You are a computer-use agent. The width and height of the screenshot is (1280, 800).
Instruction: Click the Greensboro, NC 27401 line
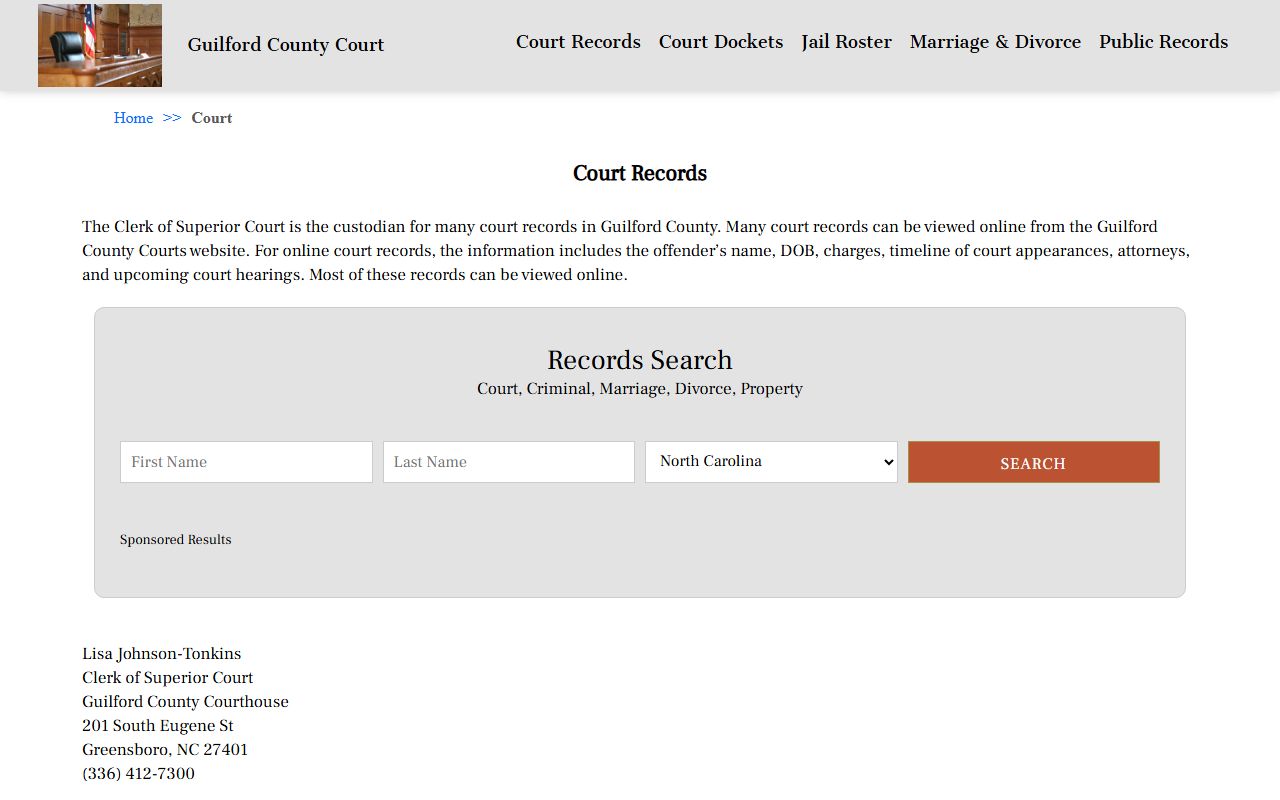pos(165,750)
